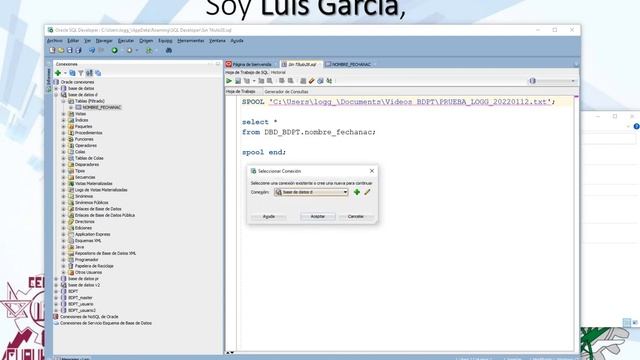640x360 pixels.
Task: Click the SPOOL file path line in editor
Action: coord(398,102)
